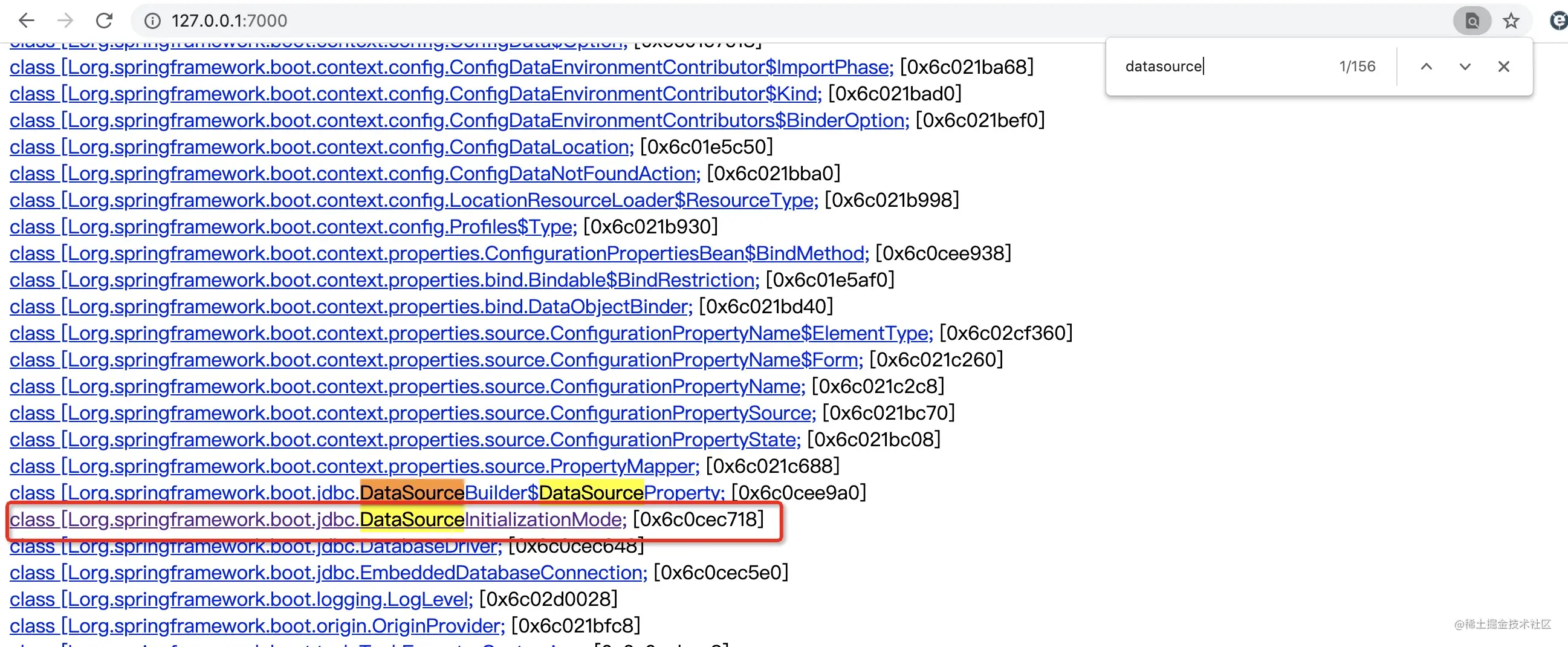Image resolution: width=1568 pixels, height=647 pixels.
Task: View site information icon in address bar
Action: [x=152, y=21]
